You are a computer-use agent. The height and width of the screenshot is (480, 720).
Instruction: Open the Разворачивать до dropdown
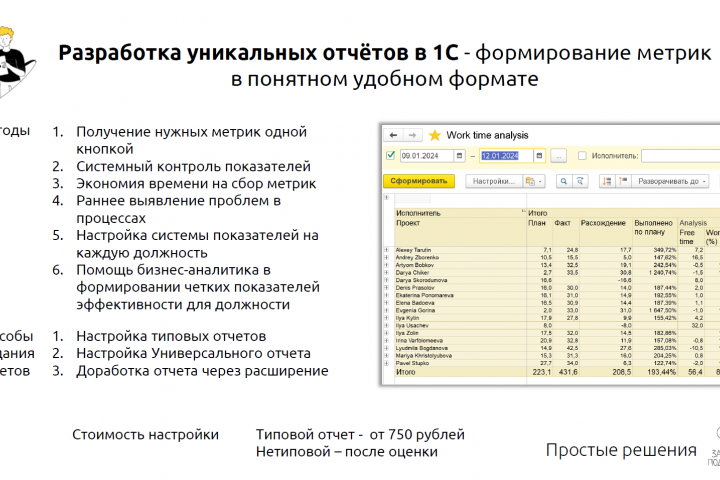point(671,181)
